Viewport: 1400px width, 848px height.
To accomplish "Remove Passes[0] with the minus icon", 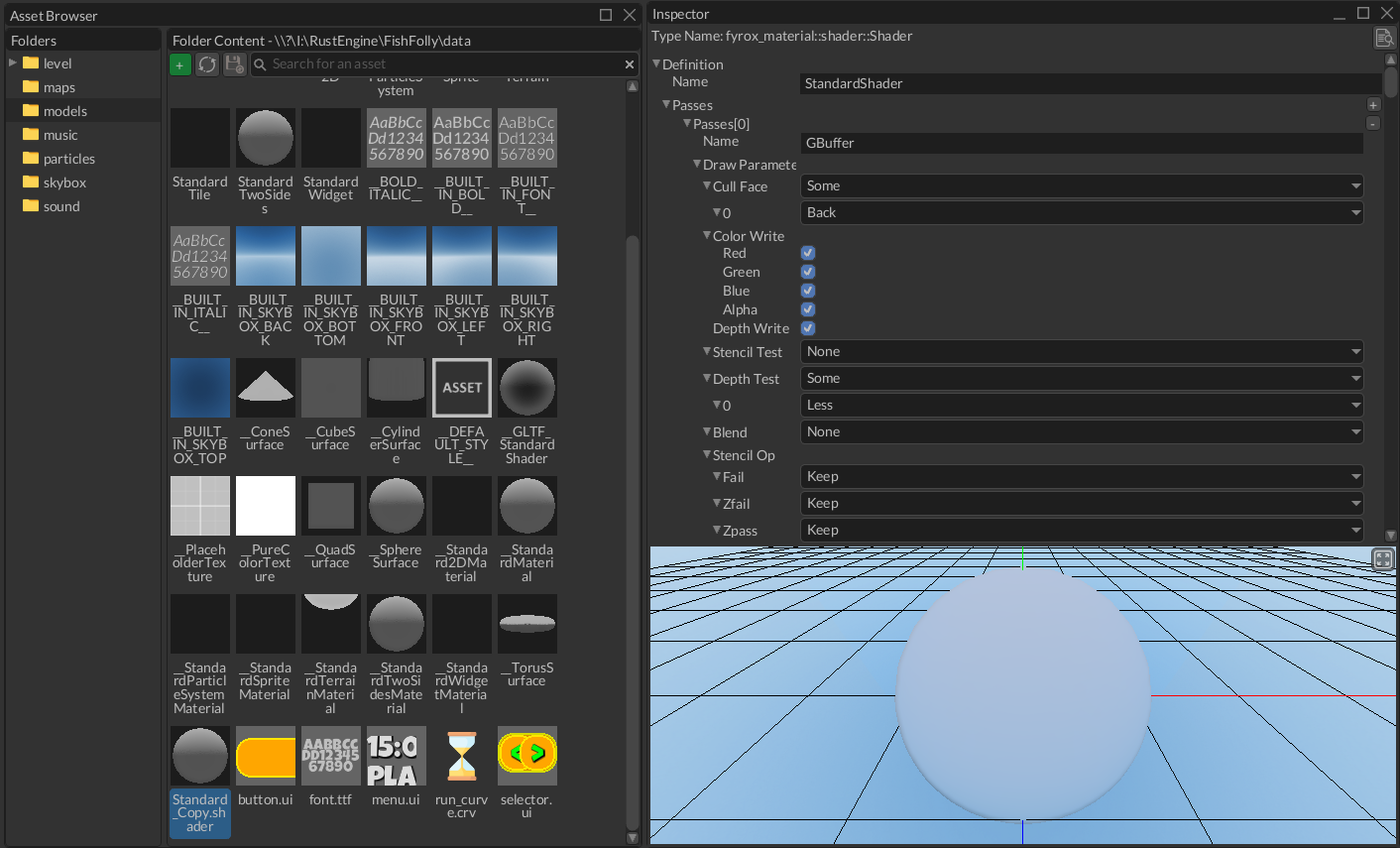I will click(1373, 123).
